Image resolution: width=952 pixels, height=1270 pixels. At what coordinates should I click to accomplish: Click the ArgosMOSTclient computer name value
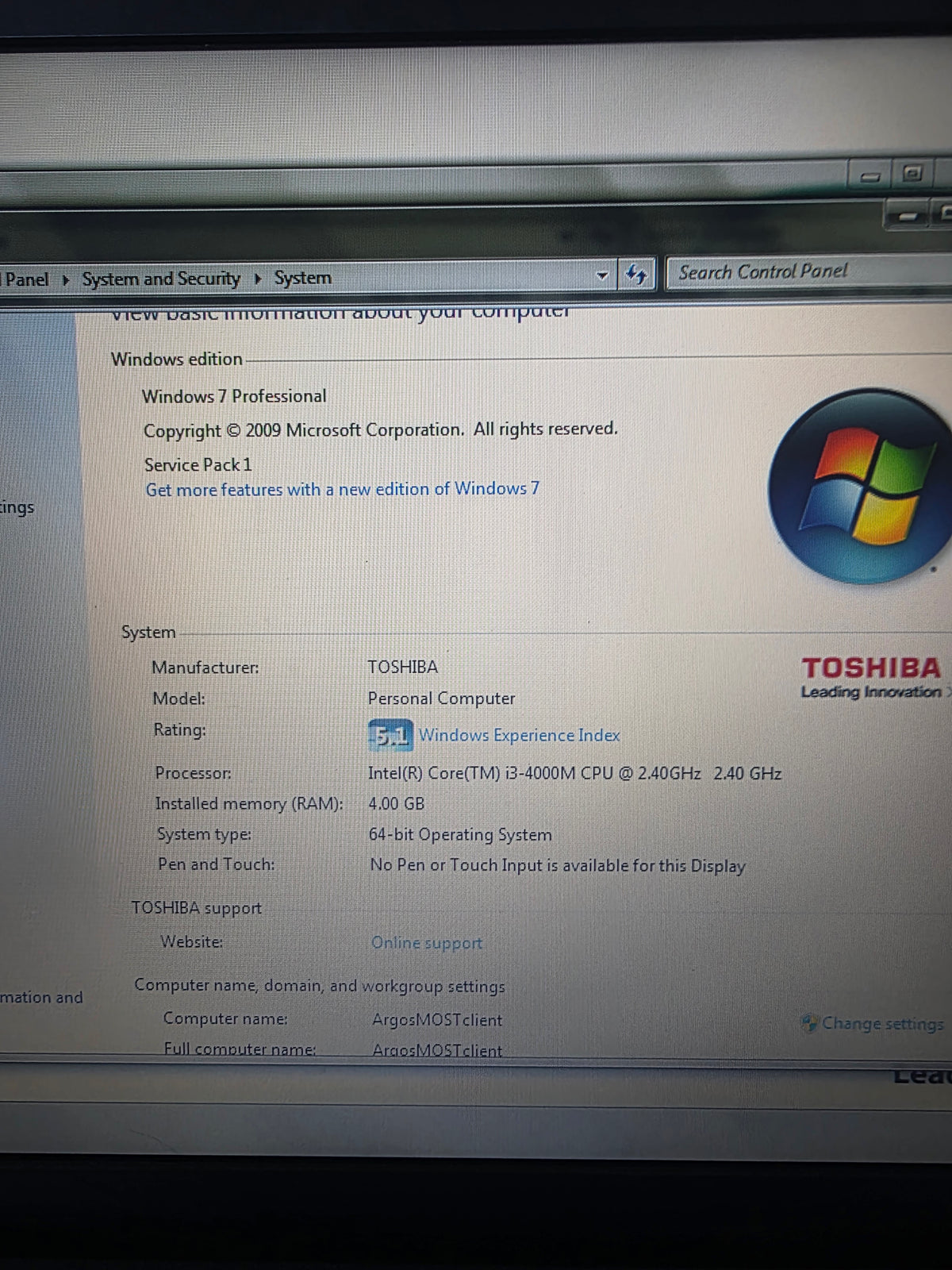pyautogui.click(x=437, y=1020)
